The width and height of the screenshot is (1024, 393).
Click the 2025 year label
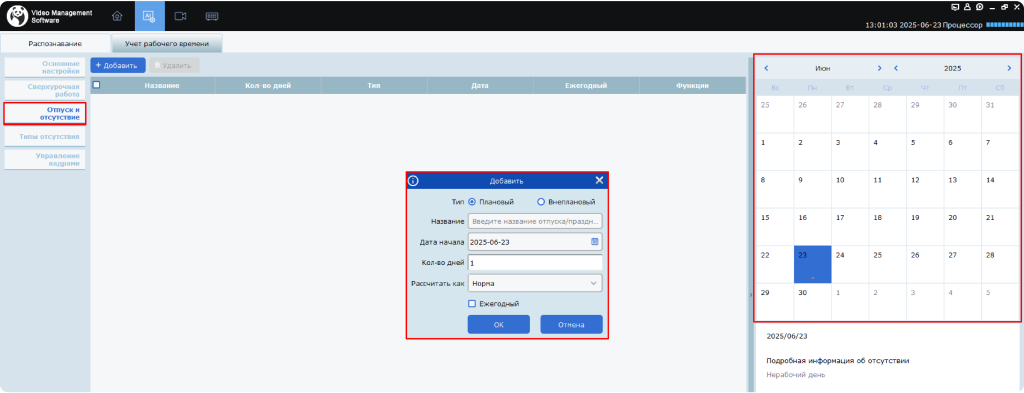click(x=952, y=69)
